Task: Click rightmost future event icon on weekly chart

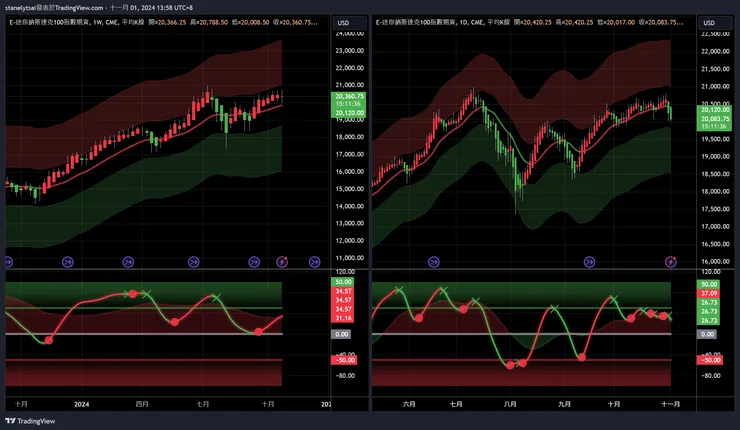Action: (x=314, y=262)
